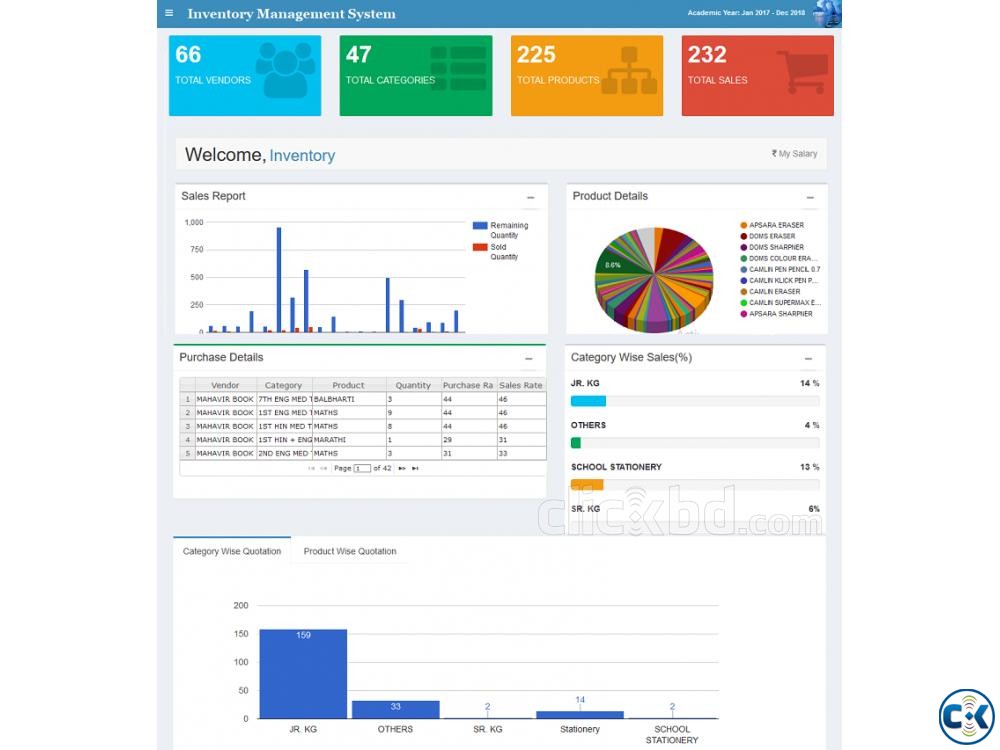Select the 1ST HIN + ENG category cell
Viewport: 1000px width, 750px height.
284,440
